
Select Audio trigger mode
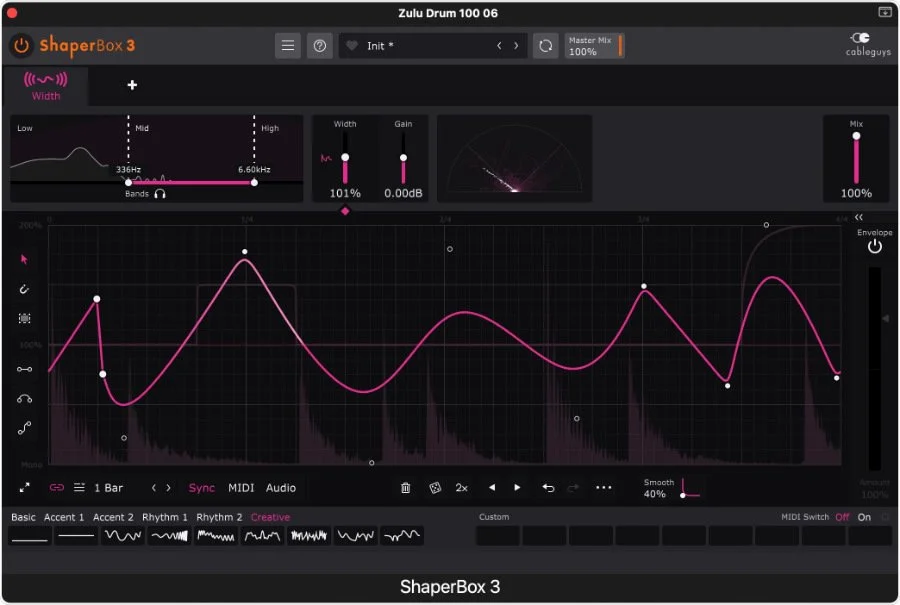281,488
